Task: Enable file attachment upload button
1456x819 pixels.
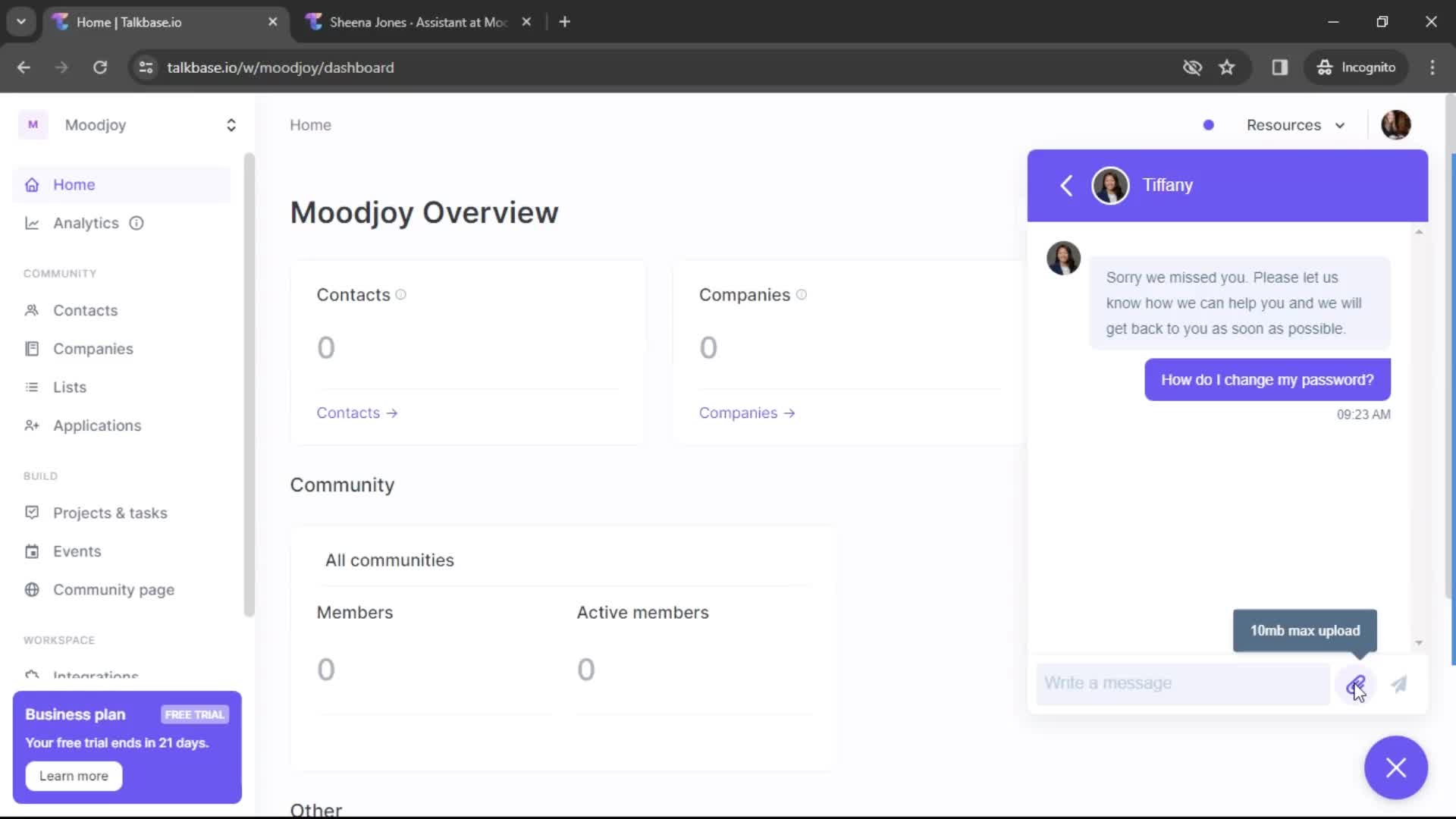Action: (1356, 683)
